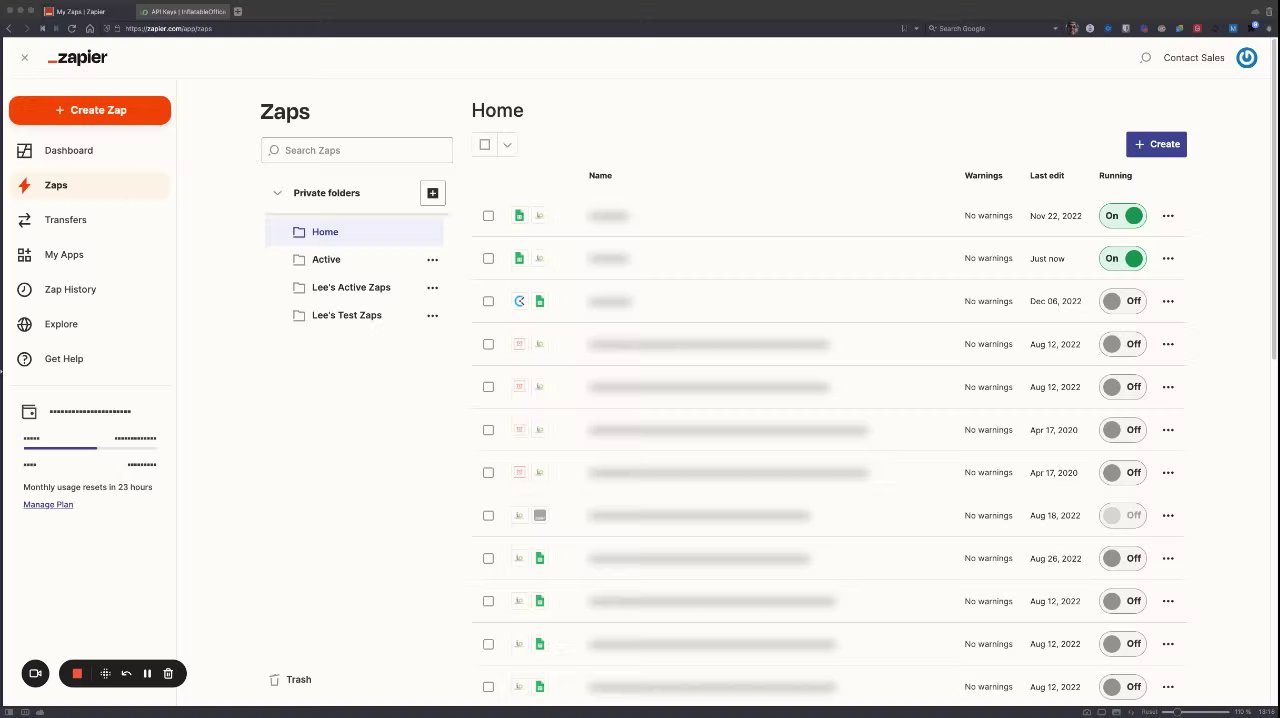Click the page vertical scrollbar
The width and height of the screenshot is (1280, 718).
[x=1274, y=200]
